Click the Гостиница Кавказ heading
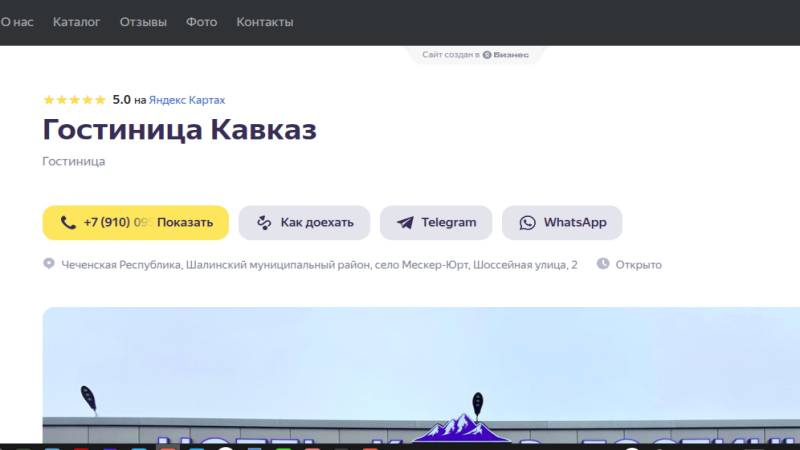This screenshot has height=450, width=800. pos(179,131)
